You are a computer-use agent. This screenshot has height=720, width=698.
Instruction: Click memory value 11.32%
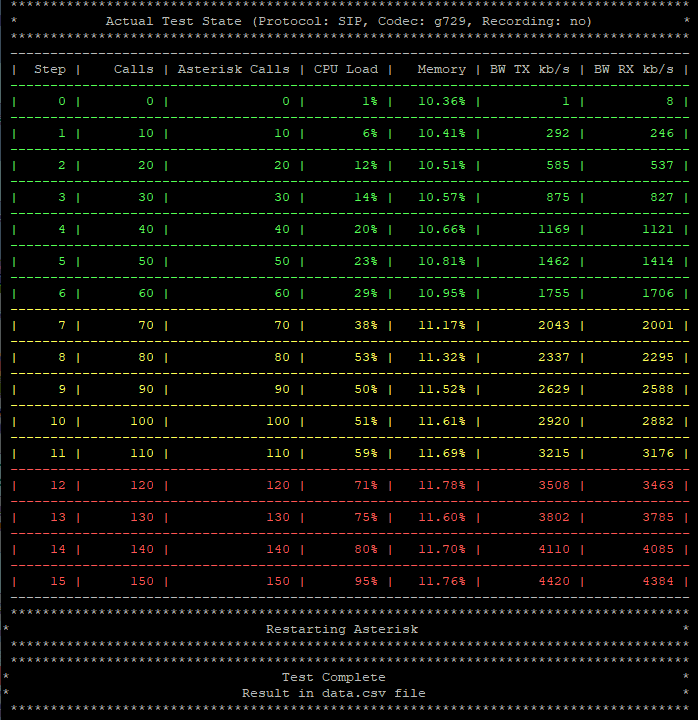442,357
